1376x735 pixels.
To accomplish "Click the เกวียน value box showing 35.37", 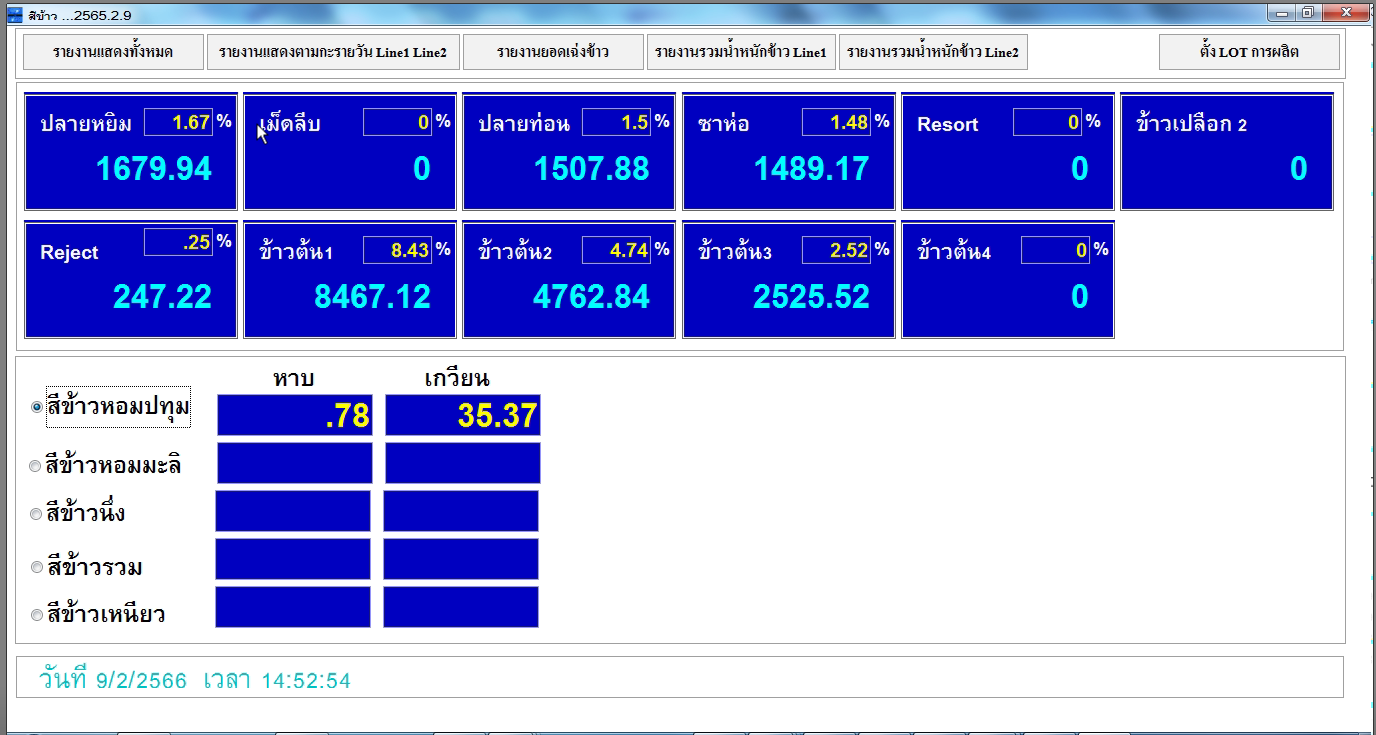I will [x=462, y=415].
